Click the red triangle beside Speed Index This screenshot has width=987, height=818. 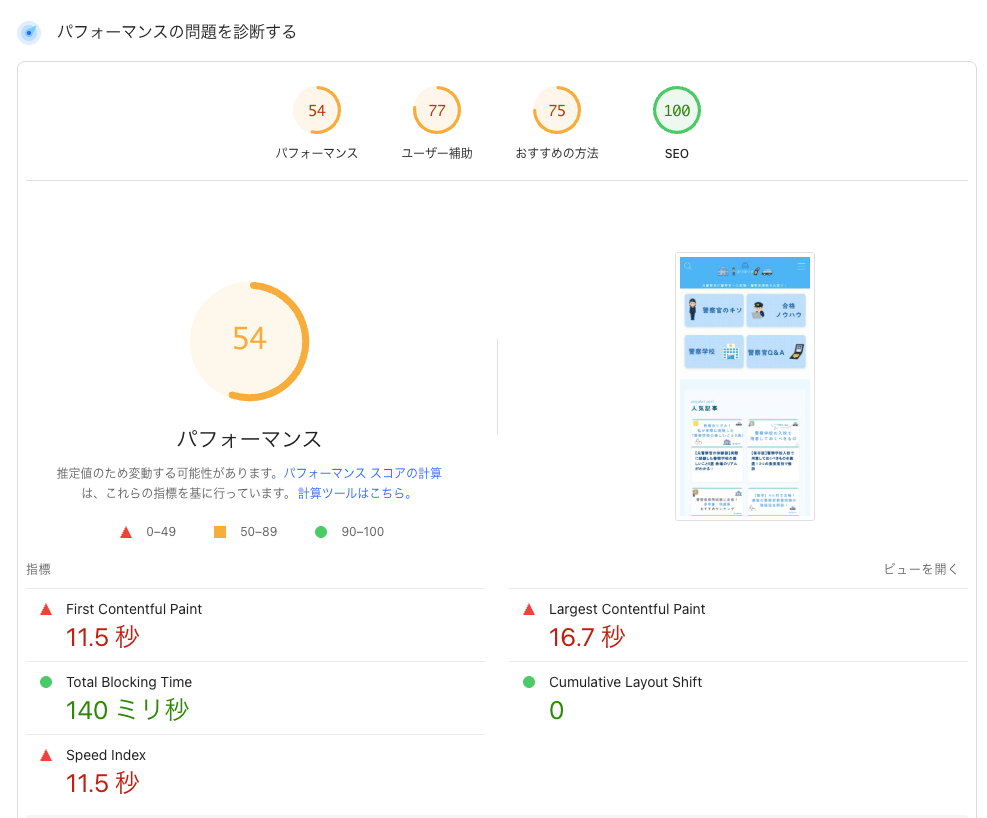(x=46, y=755)
